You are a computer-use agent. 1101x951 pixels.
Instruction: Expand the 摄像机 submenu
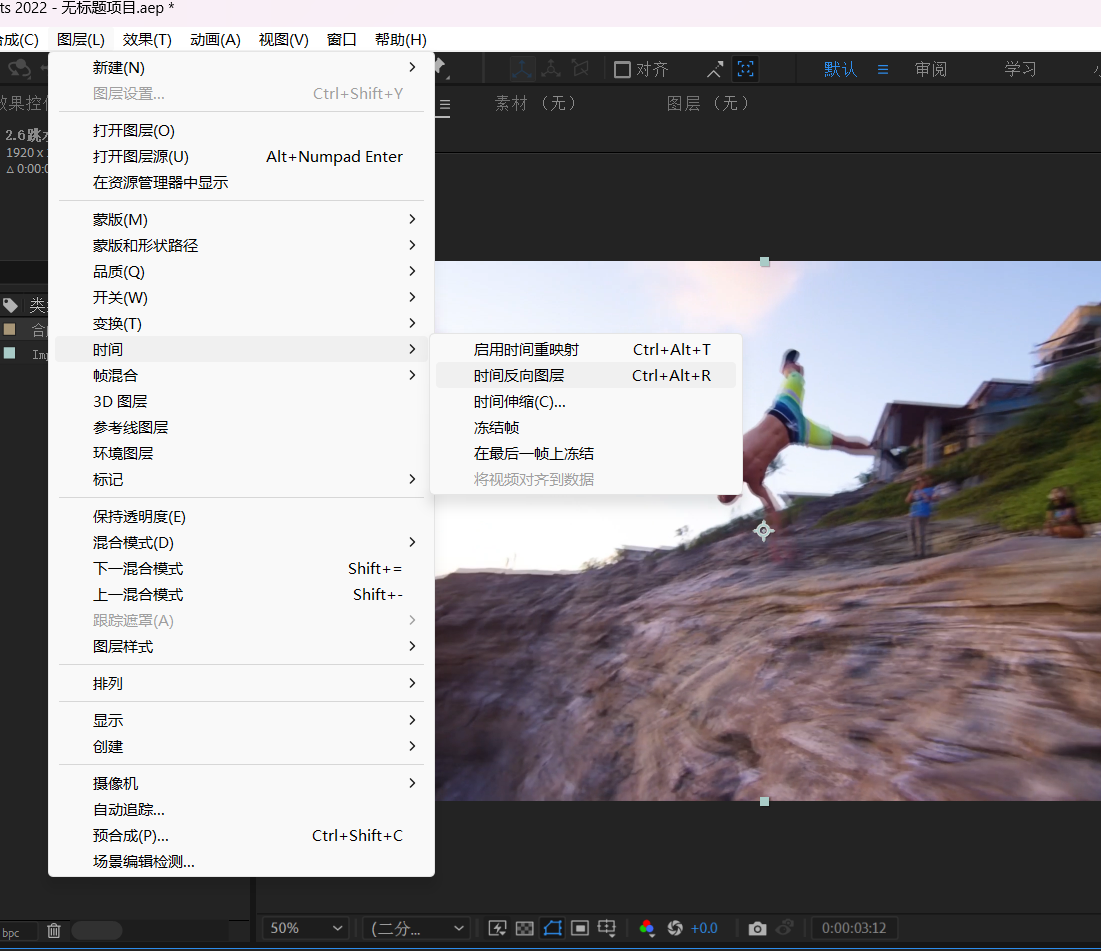241,783
